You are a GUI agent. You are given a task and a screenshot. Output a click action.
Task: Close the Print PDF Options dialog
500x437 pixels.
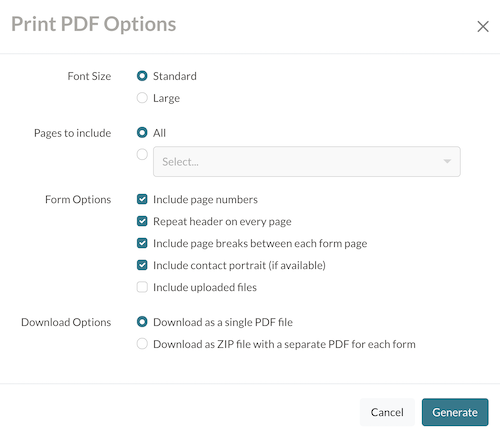click(483, 26)
